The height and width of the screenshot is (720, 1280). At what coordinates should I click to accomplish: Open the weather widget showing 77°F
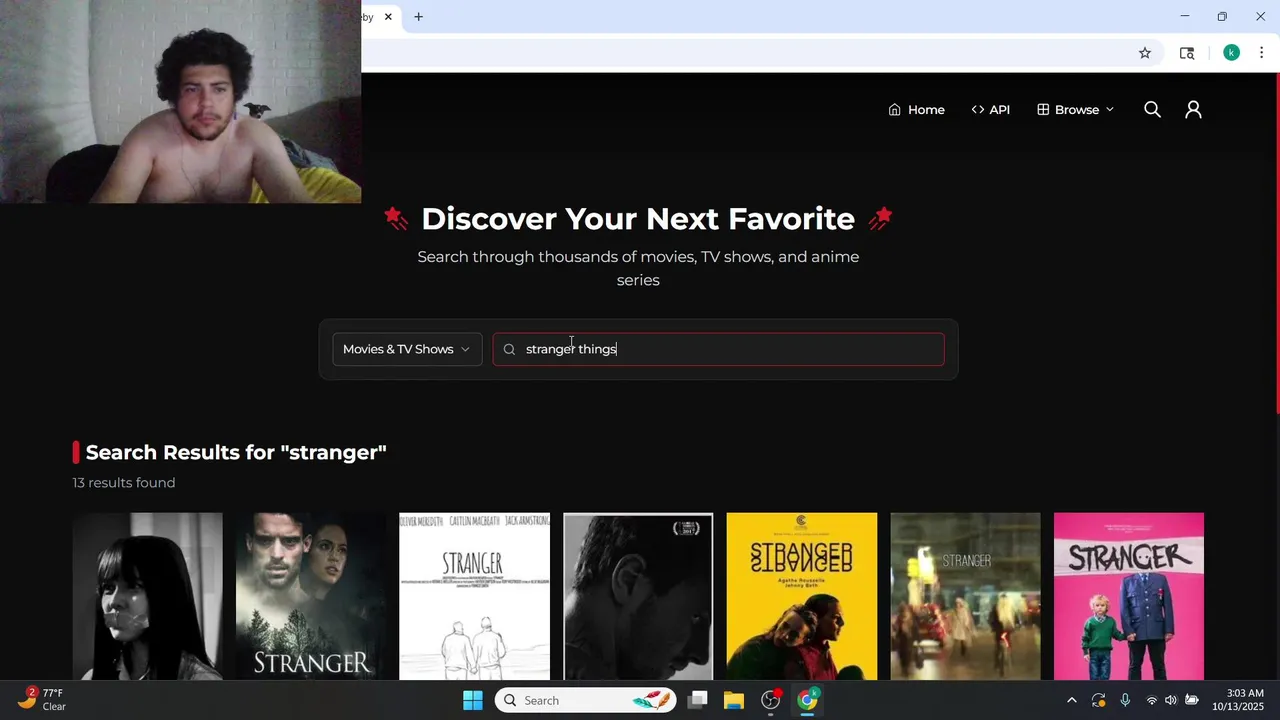click(42, 699)
